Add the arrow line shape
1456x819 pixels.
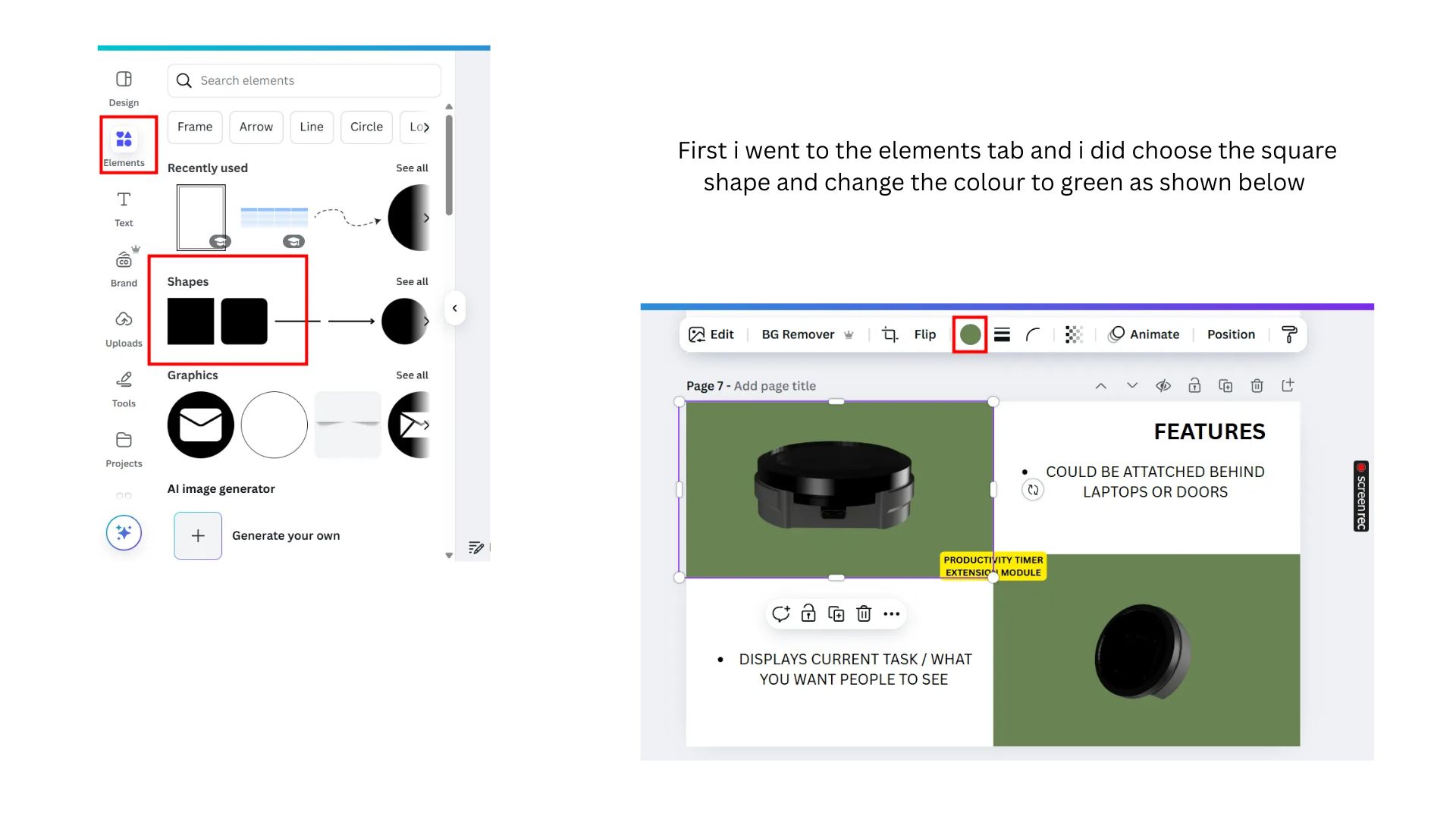(351, 322)
